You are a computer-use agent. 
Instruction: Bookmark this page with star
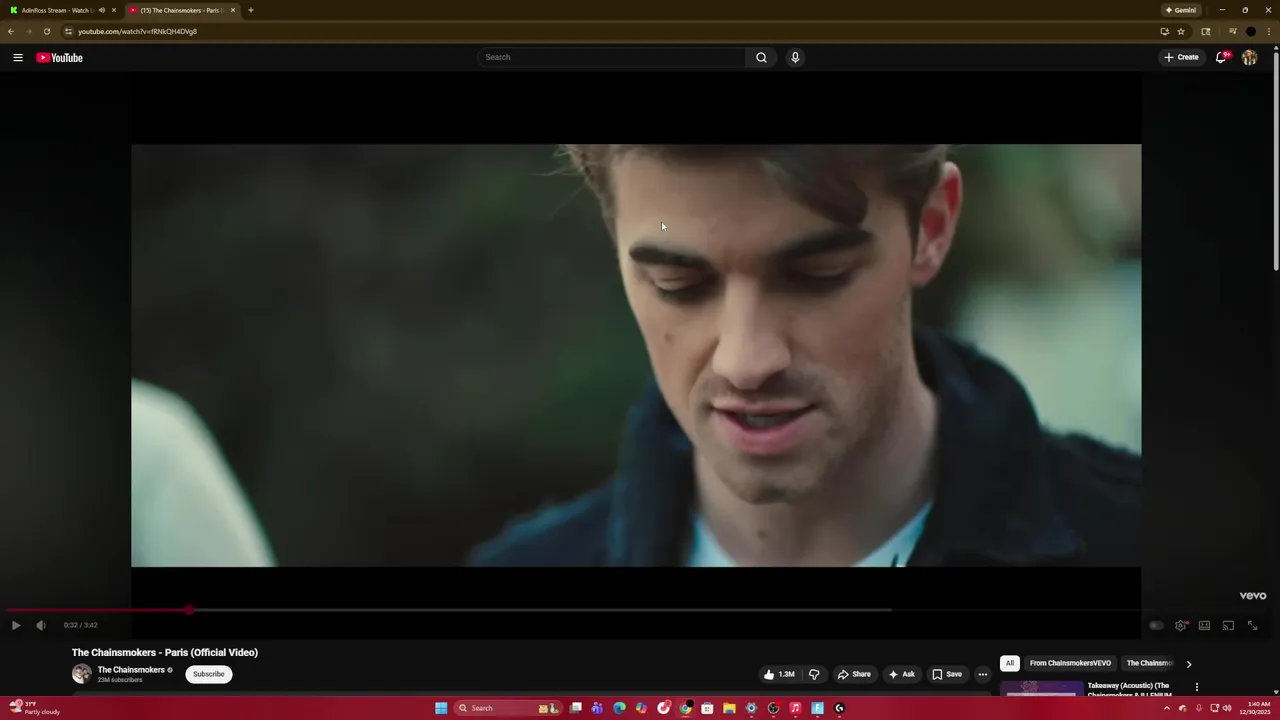[x=1181, y=31]
